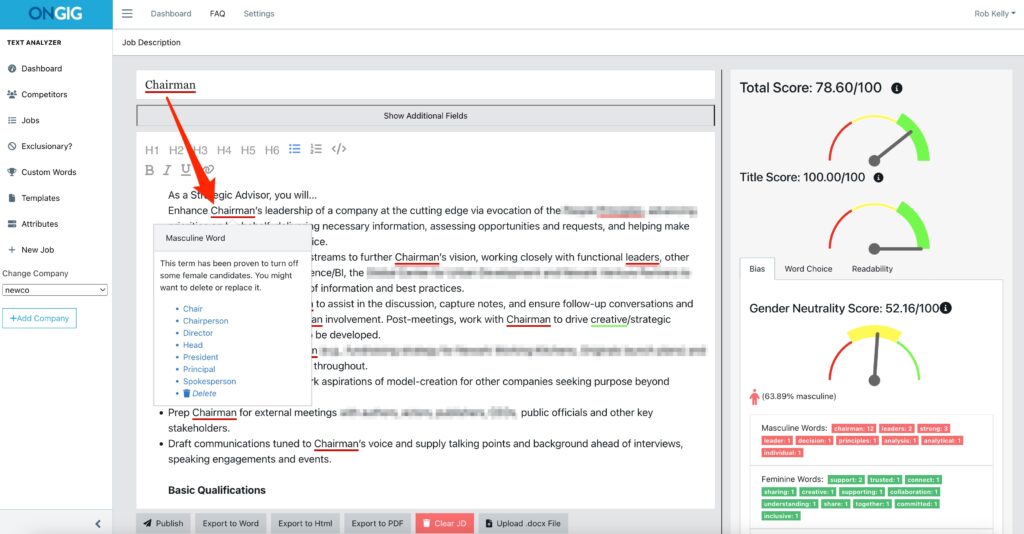Image resolution: width=1024 pixels, height=534 pixels.
Task: Toggle underline formatting
Action: coord(185,170)
